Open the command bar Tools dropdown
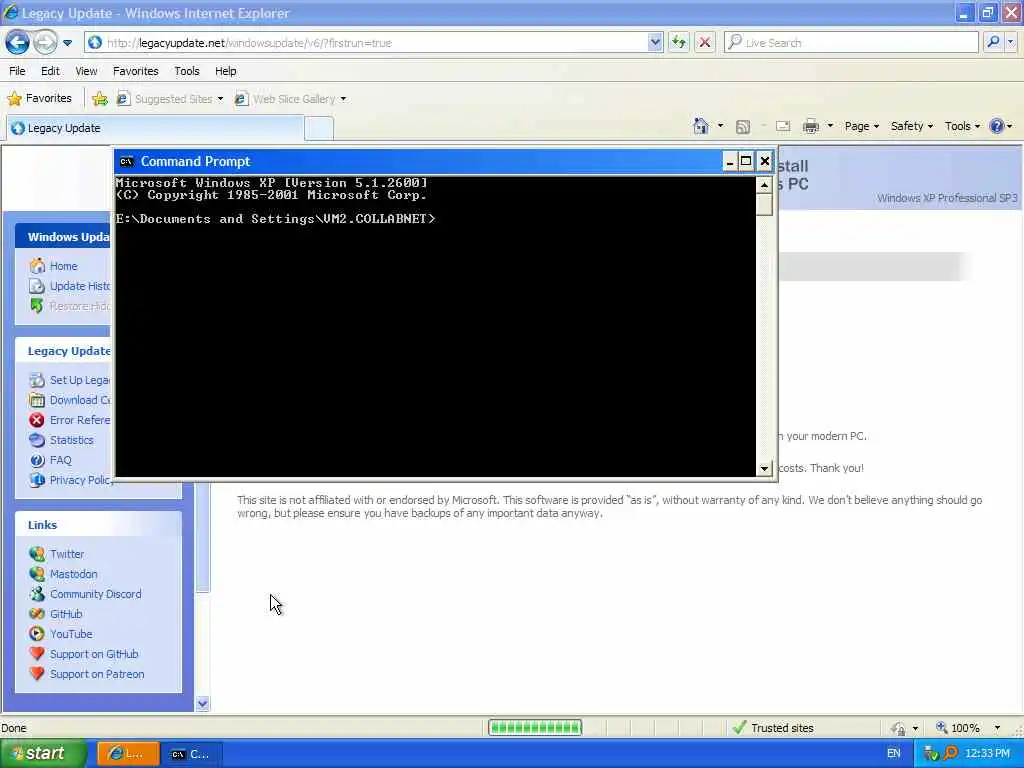Viewport: 1024px width, 768px height. point(962,126)
